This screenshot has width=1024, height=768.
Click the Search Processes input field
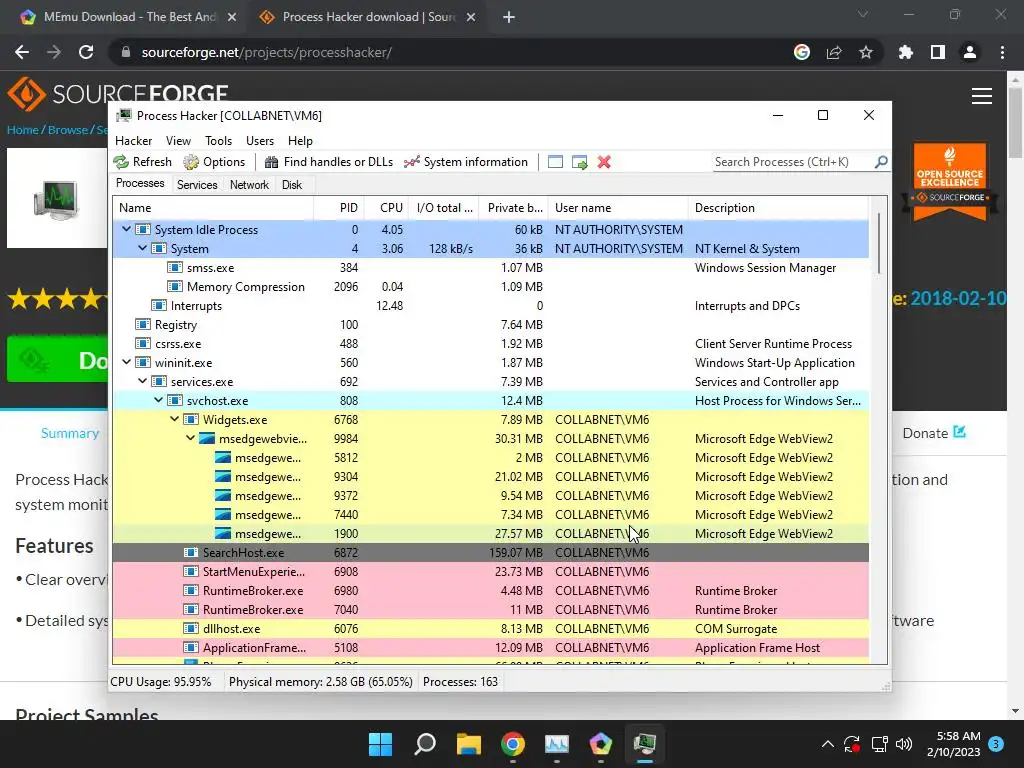point(792,162)
